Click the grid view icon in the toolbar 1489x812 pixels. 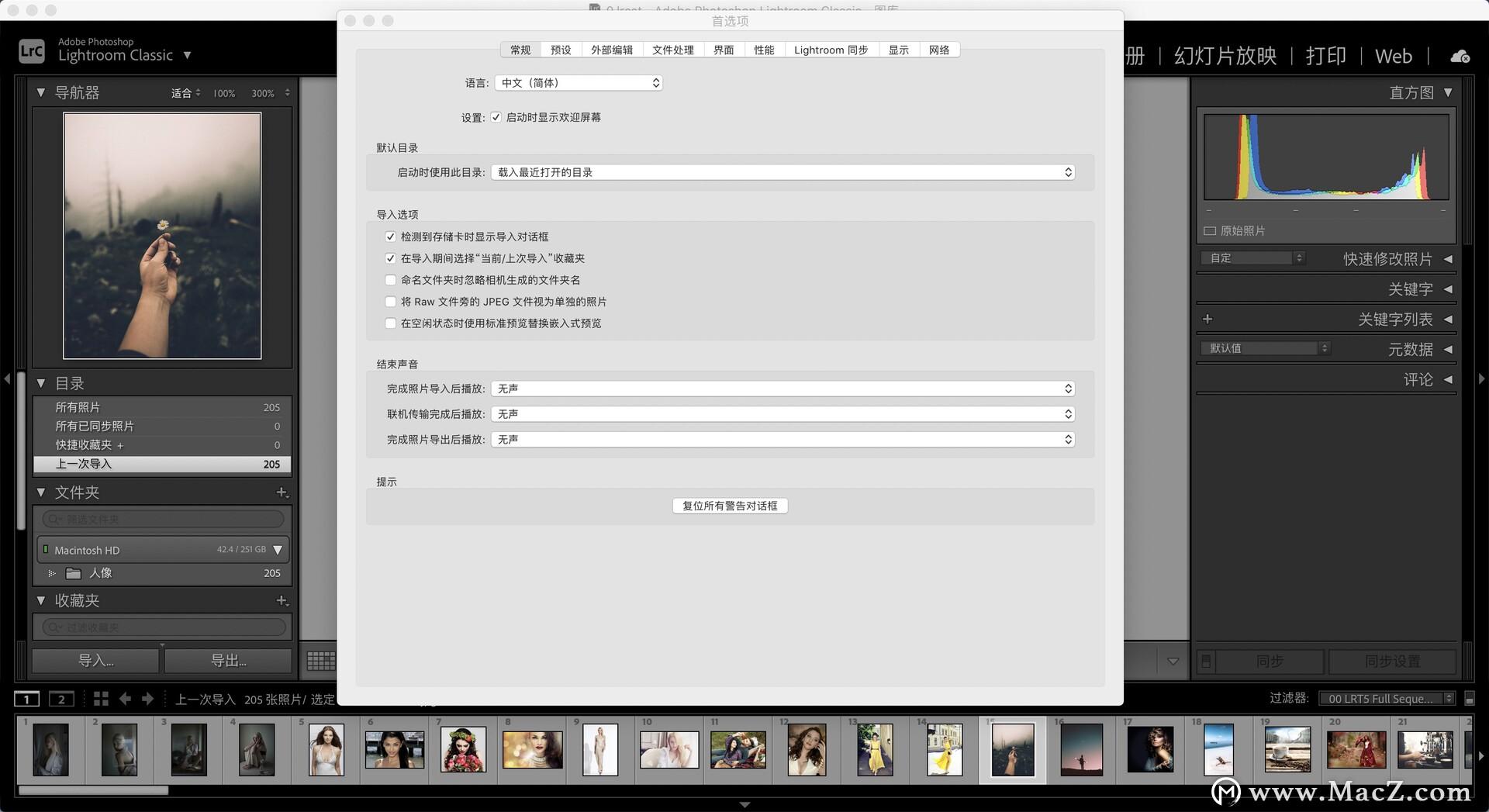[x=320, y=661]
